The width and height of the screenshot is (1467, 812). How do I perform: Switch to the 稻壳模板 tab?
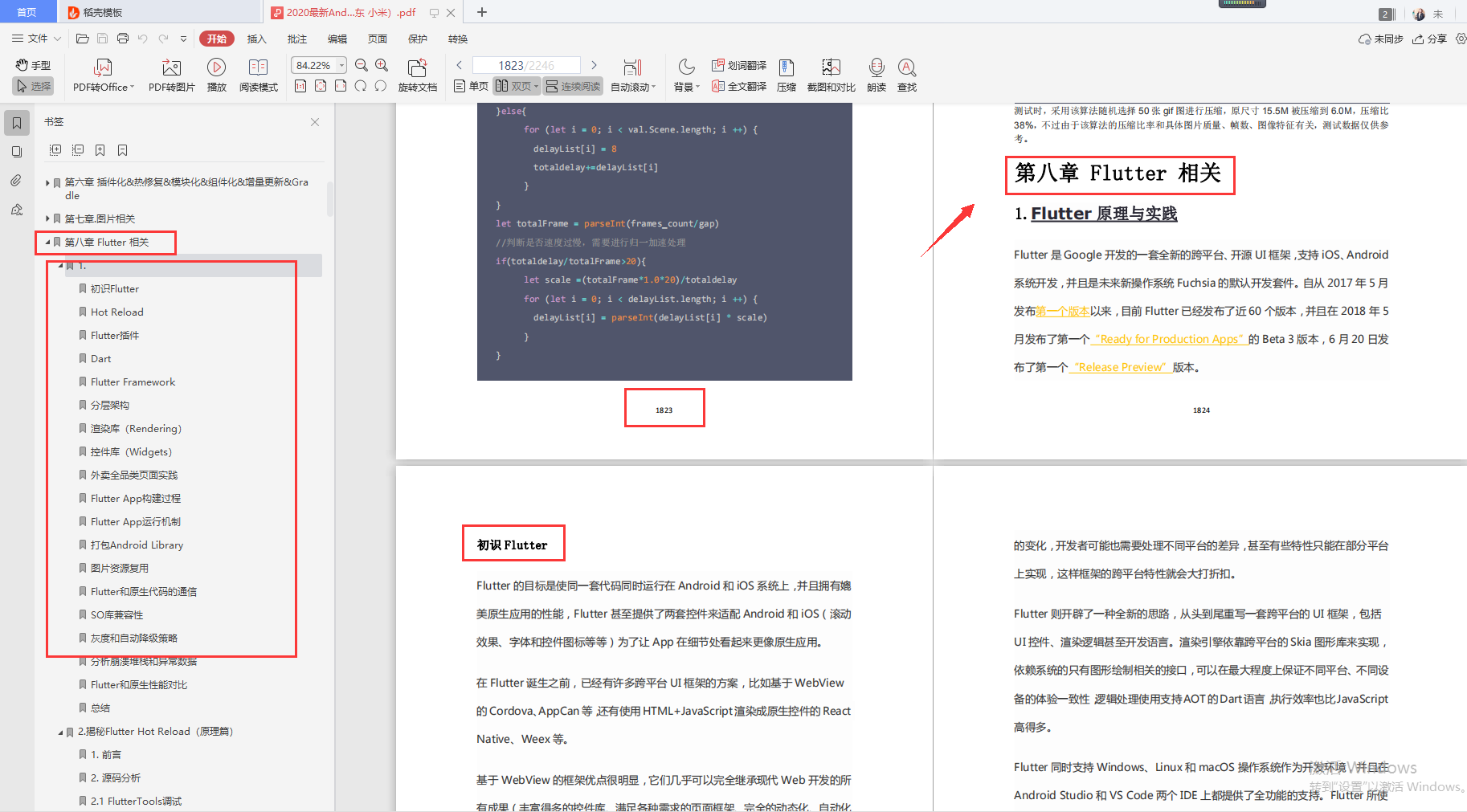click(159, 12)
